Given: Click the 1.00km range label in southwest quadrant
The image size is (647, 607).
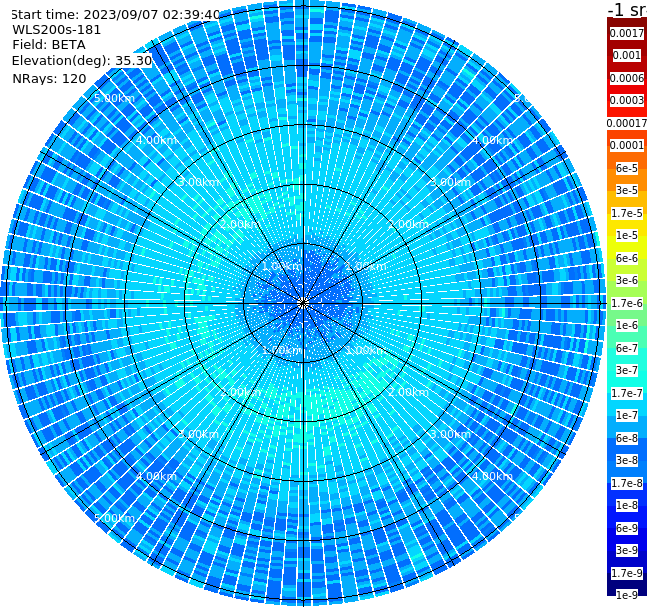Looking at the screenshot, I should [x=283, y=350].
